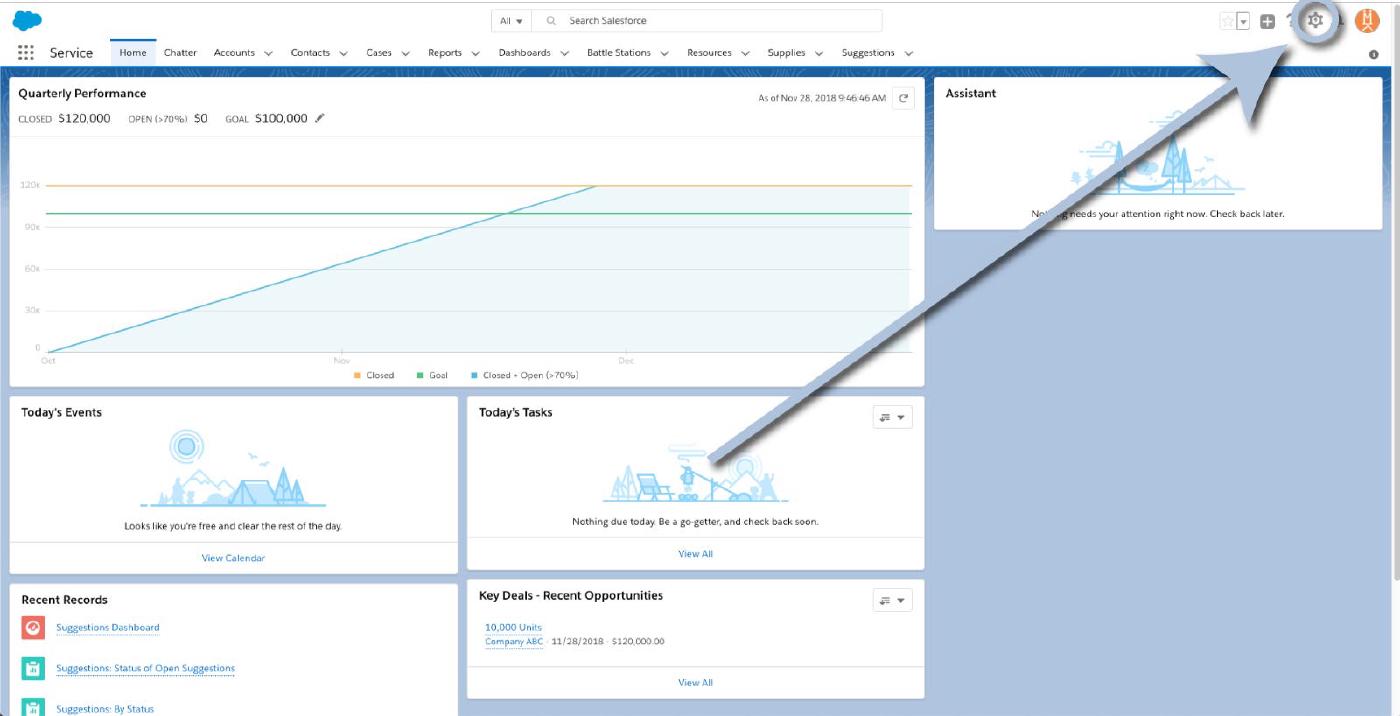The height and width of the screenshot is (716, 1400).
Task: Select the Home tab
Action: (133, 53)
